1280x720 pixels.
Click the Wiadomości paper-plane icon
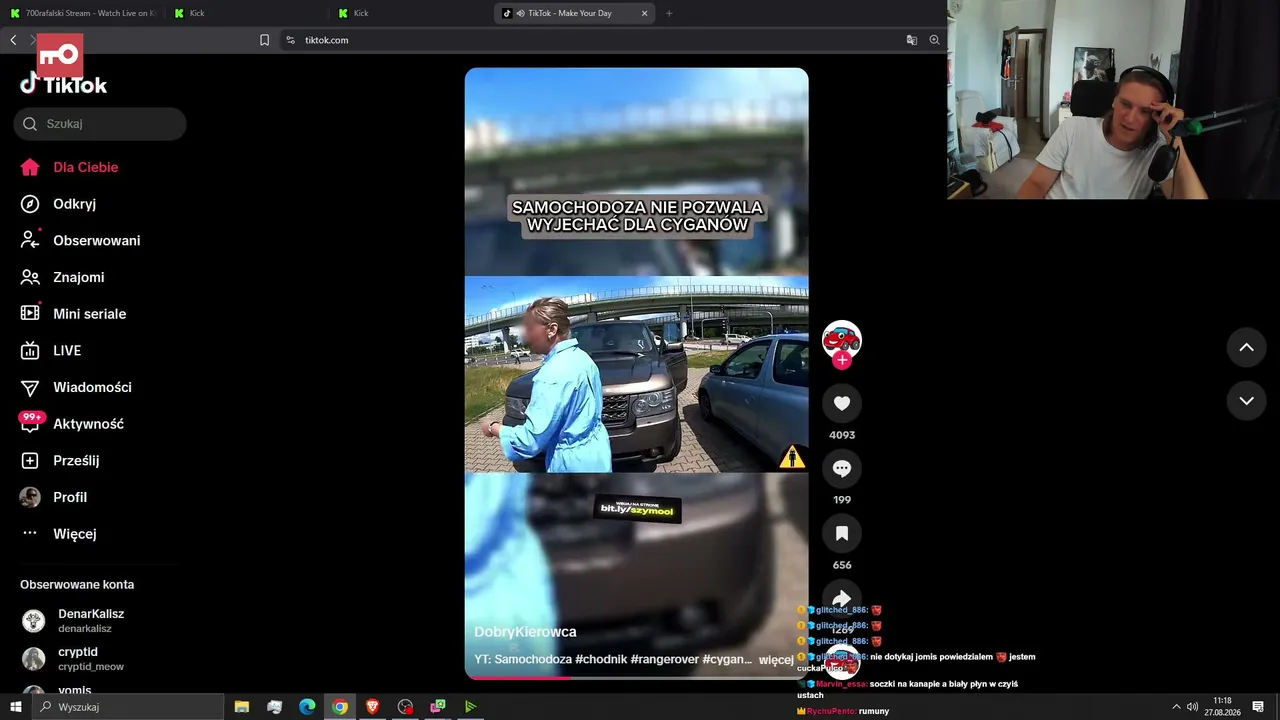click(30, 387)
